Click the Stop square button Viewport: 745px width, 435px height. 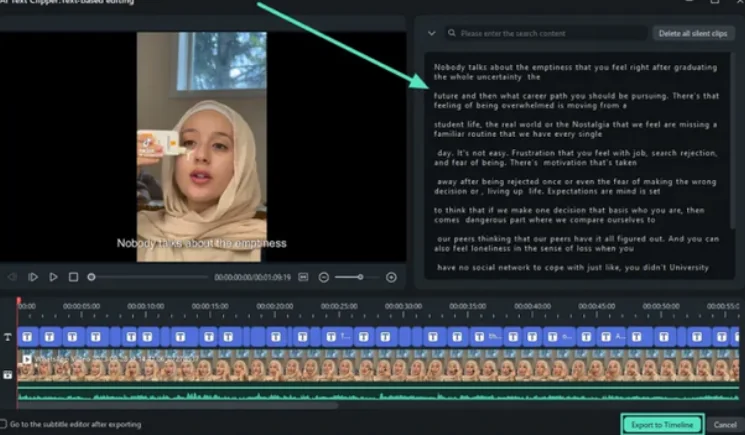pos(73,277)
